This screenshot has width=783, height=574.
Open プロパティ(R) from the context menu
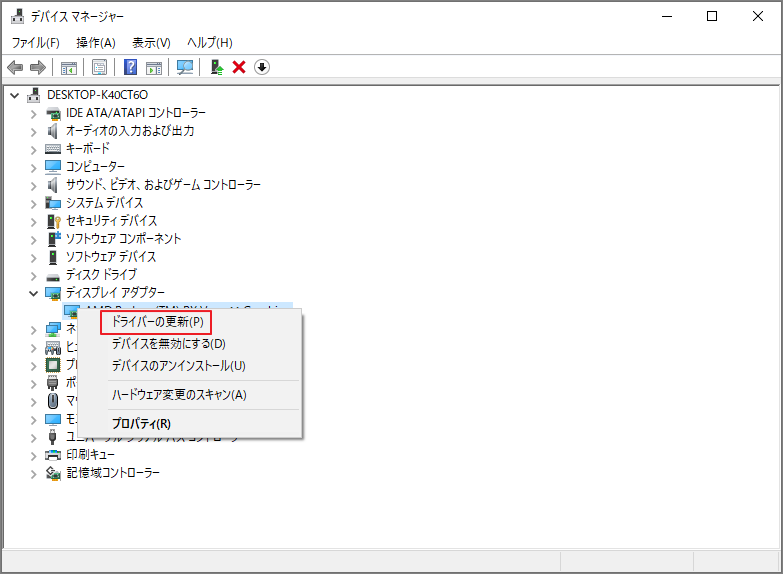point(141,423)
